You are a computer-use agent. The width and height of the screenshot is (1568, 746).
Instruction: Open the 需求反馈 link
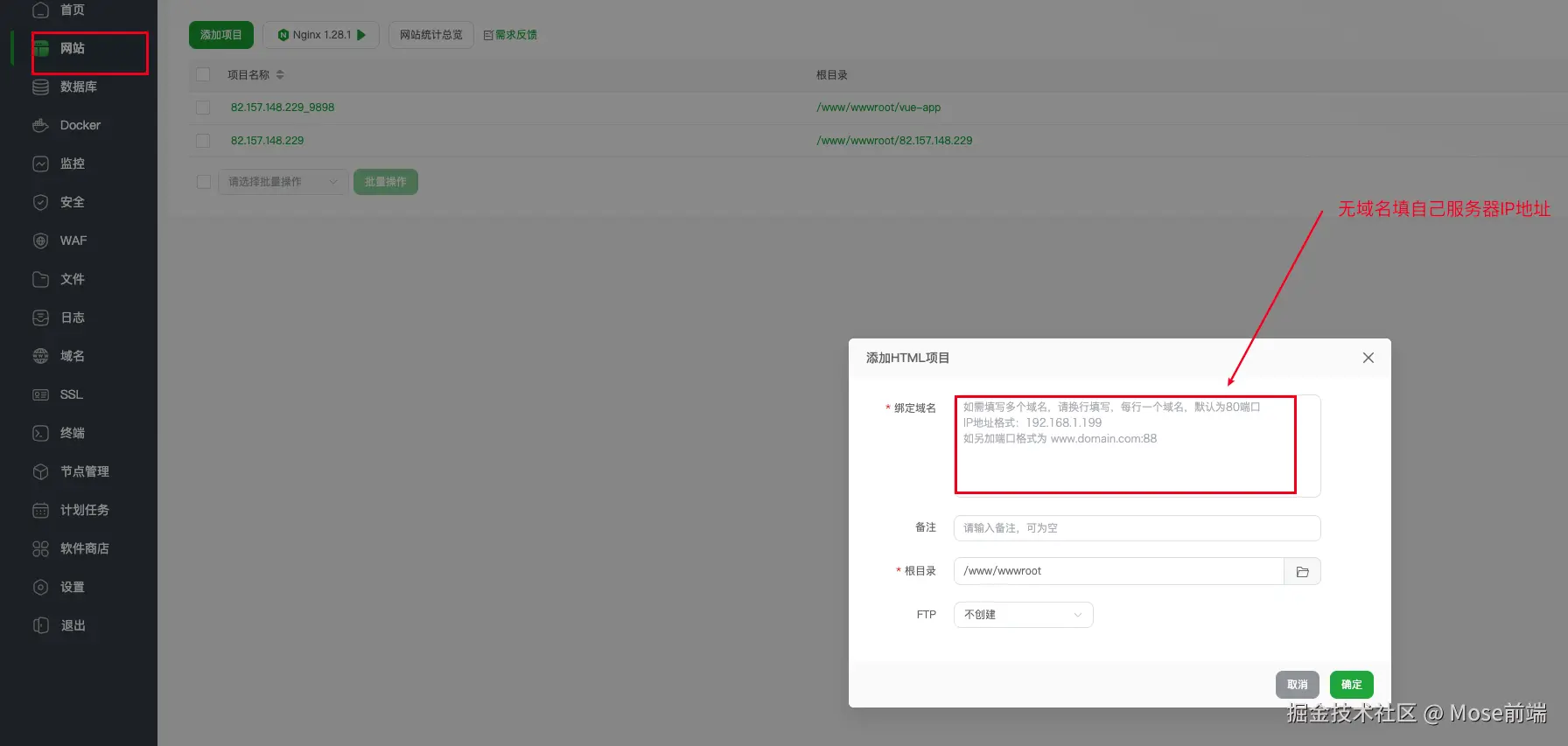tap(516, 35)
